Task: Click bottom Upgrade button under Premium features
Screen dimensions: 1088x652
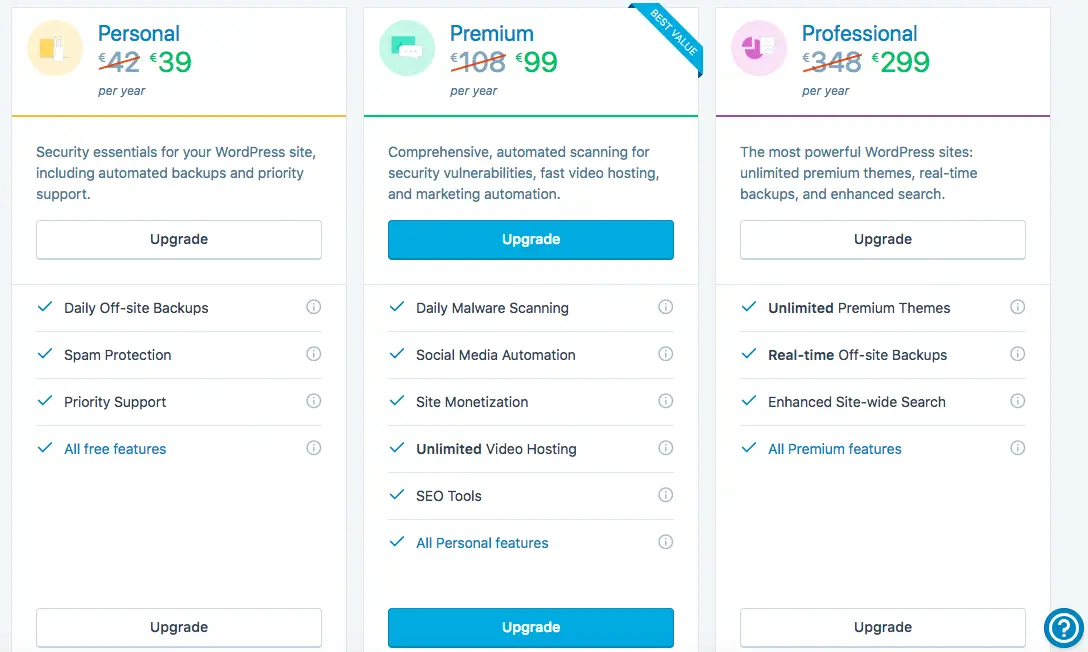Action: [x=531, y=628]
